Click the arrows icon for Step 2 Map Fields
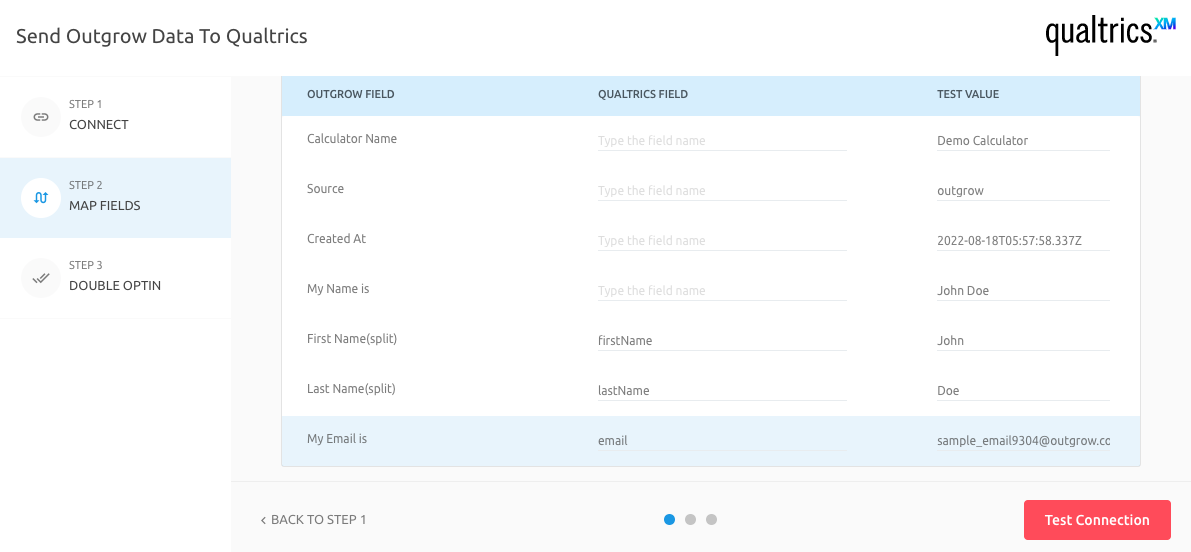Image resolution: width=1191 pixels, height=552 pixels. coord(41,197)
